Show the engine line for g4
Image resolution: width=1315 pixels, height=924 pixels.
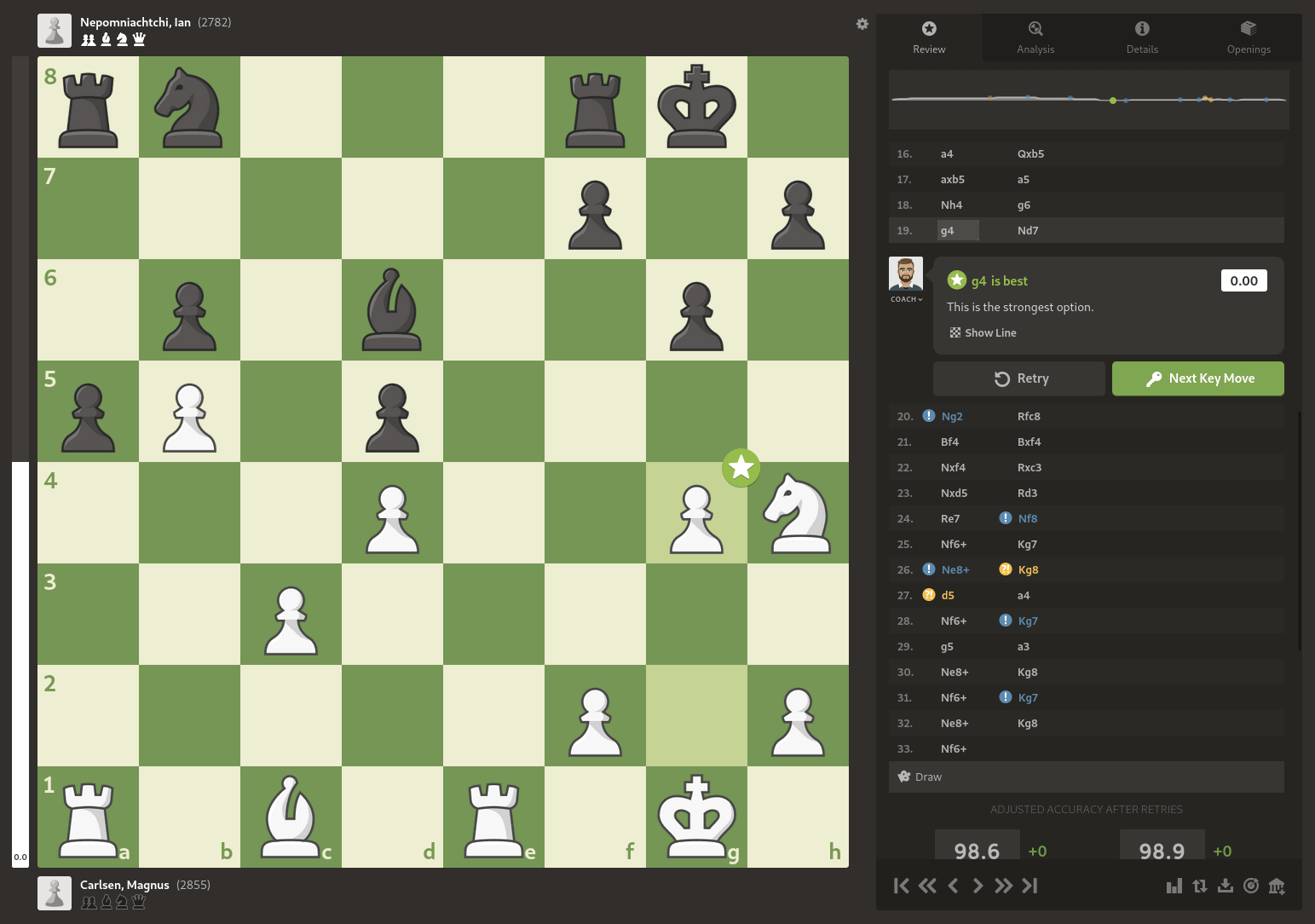point(983,332)
